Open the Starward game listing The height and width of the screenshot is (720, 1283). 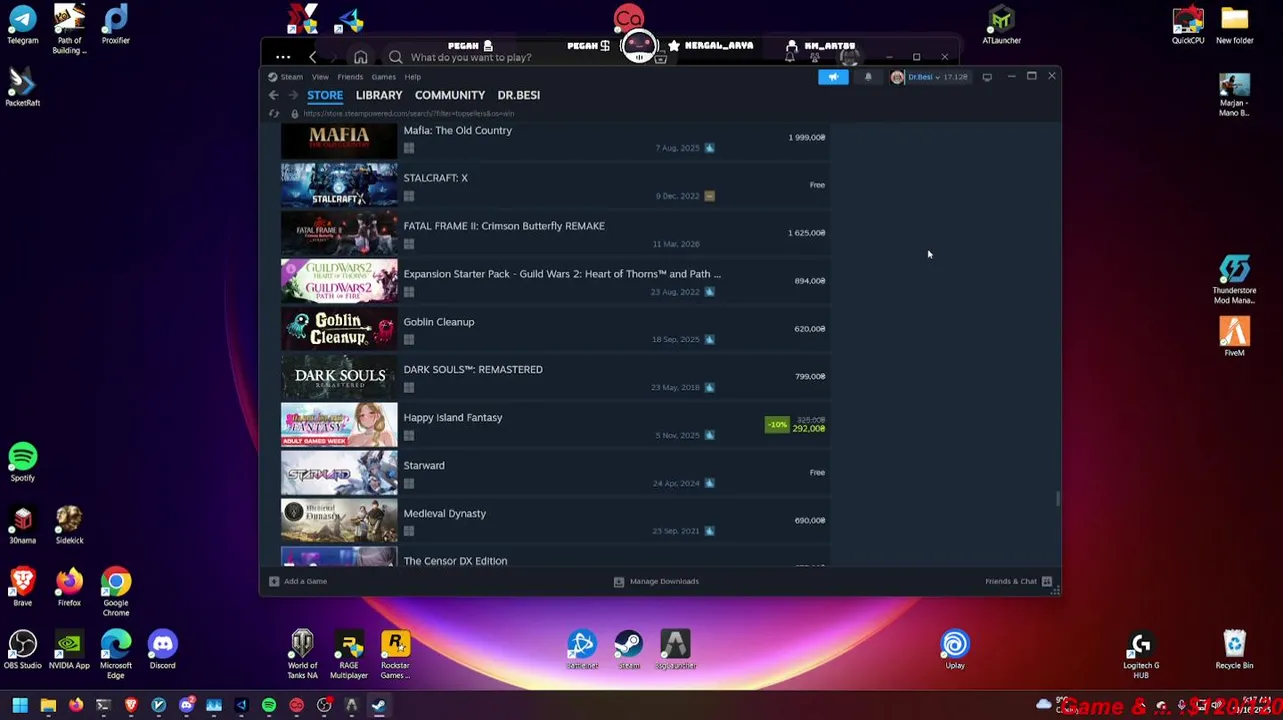click(x=555, y=473)
